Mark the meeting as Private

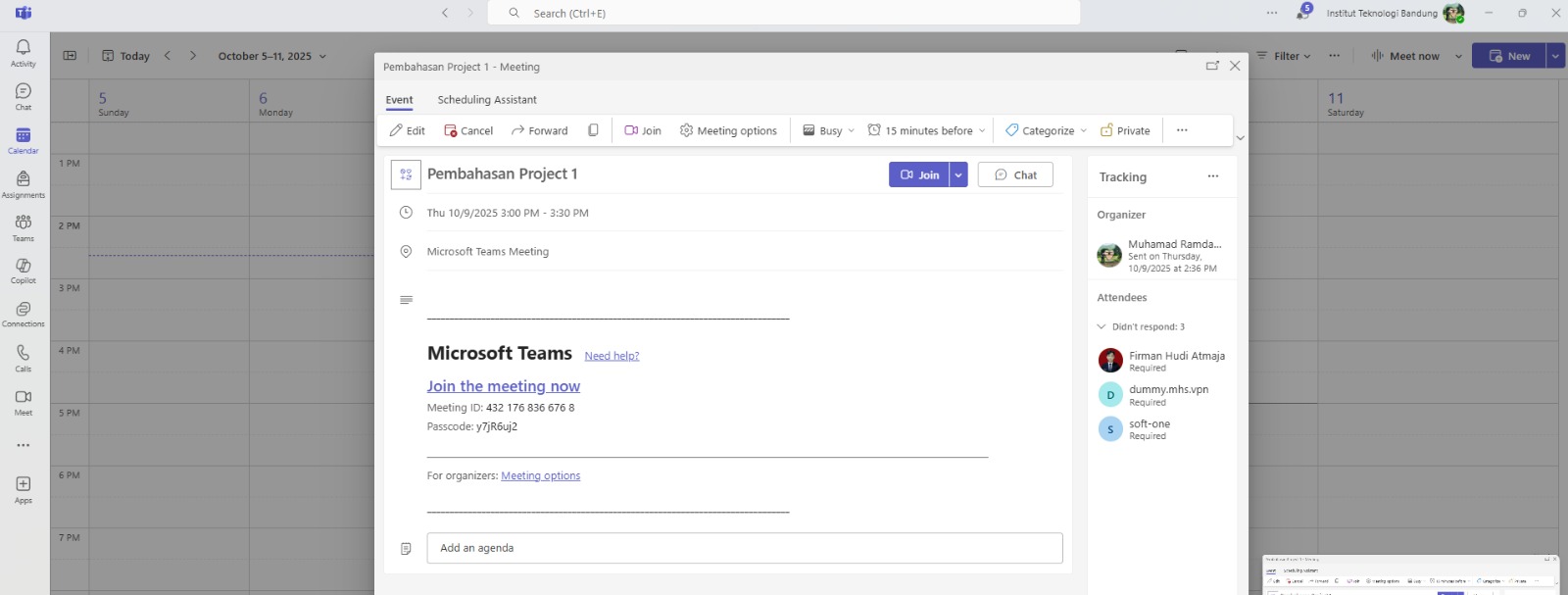(1125, 130)
